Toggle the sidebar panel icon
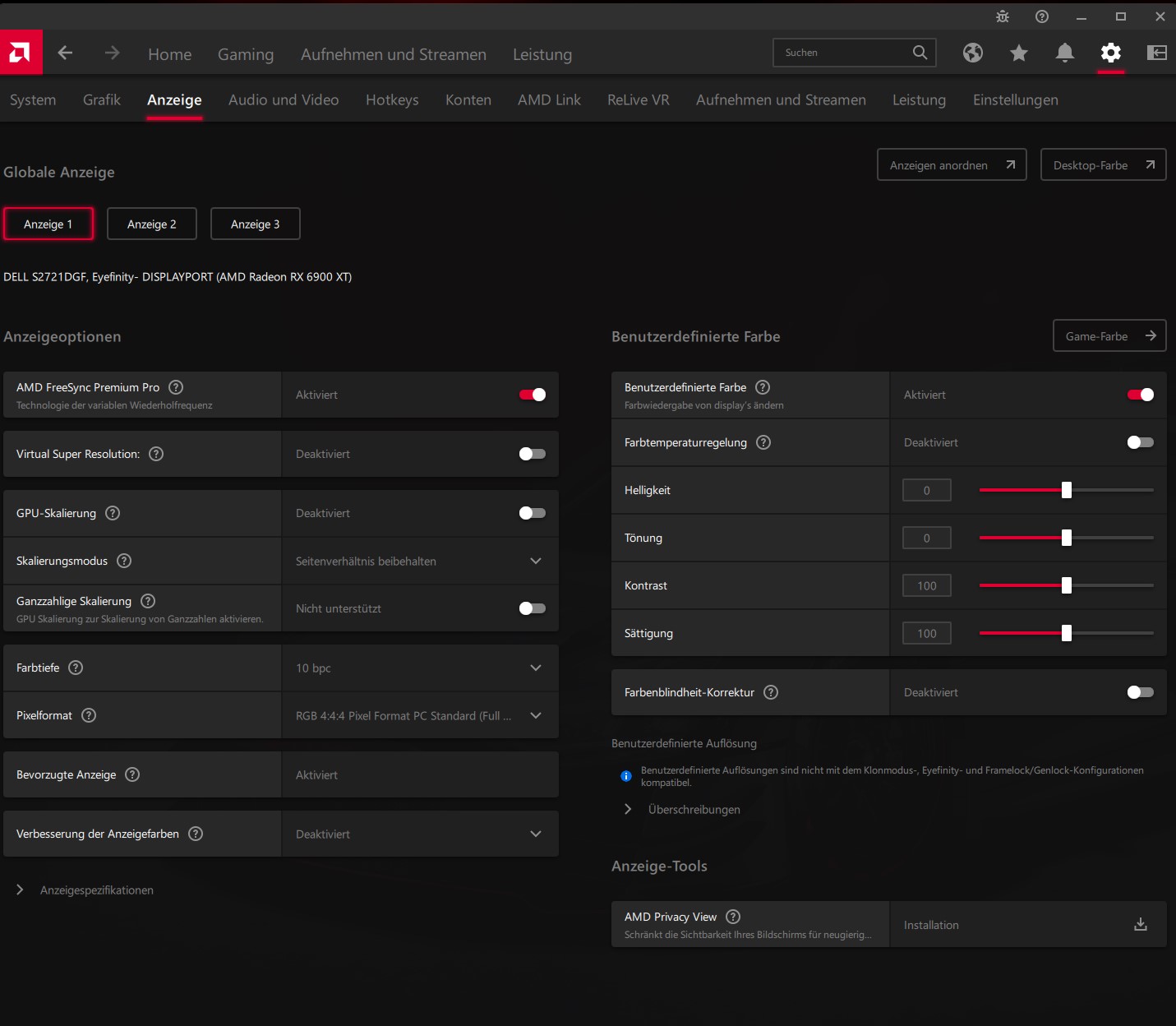This screenshot has height=1026, width=1176. [1157, 53]
